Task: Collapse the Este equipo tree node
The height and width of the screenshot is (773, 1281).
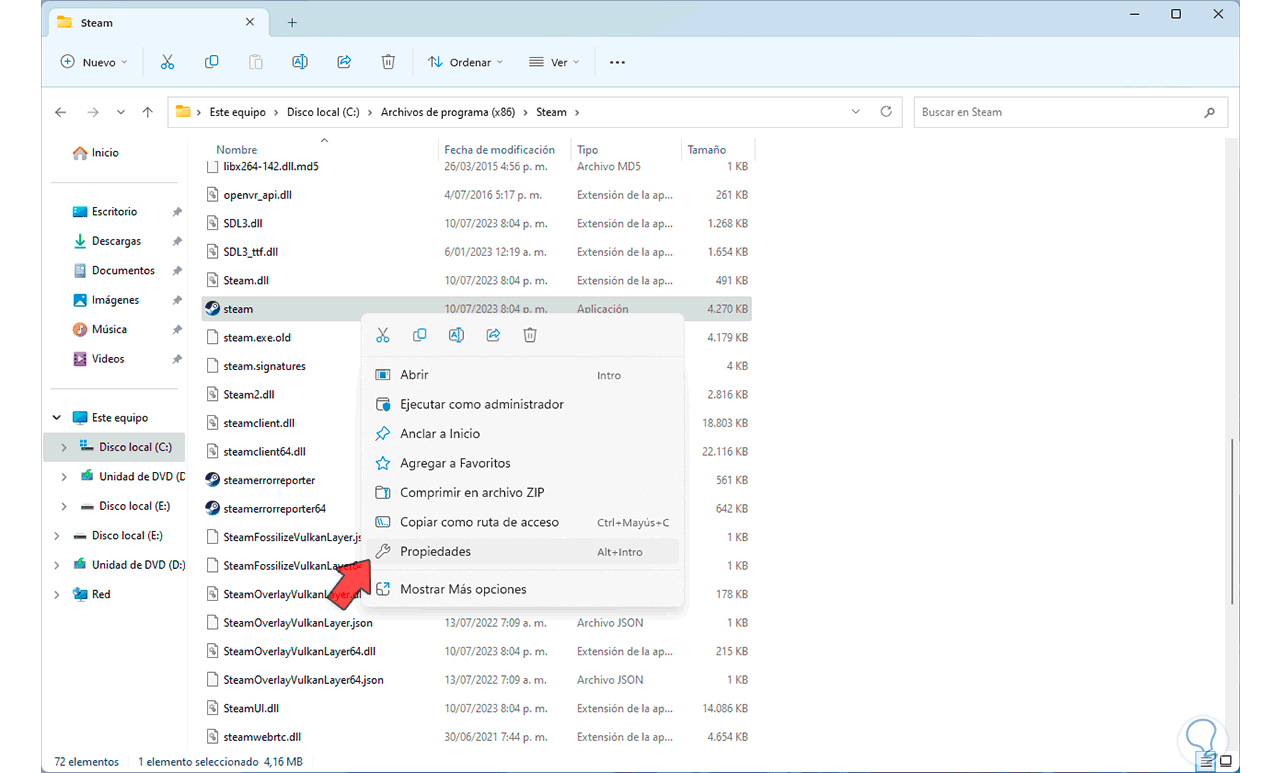Action: point(56,418)
